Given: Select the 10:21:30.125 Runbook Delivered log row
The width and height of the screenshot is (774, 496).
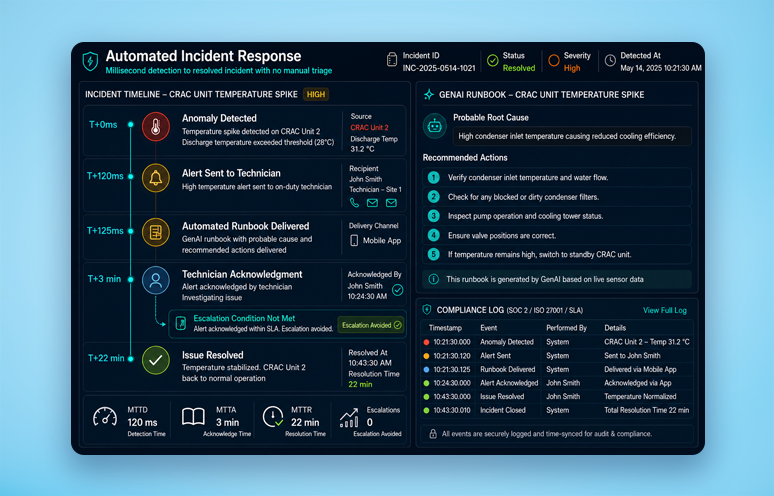Looking at the screenshot, I should (x=557, y=369).
